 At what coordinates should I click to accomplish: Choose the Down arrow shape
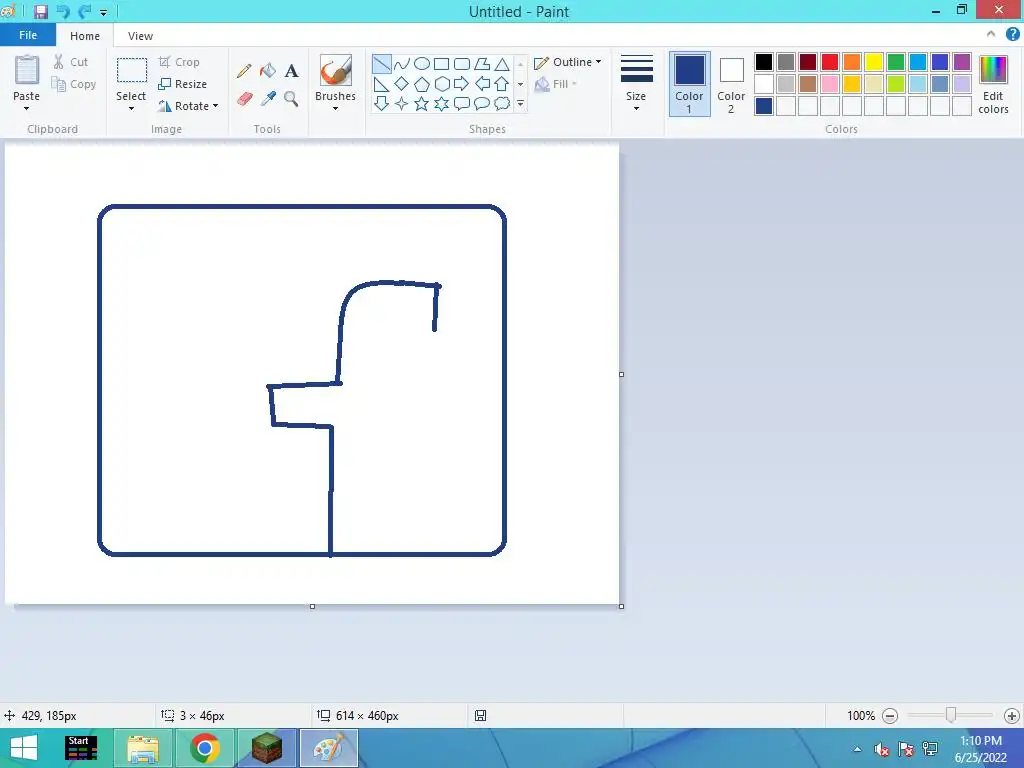381,103
